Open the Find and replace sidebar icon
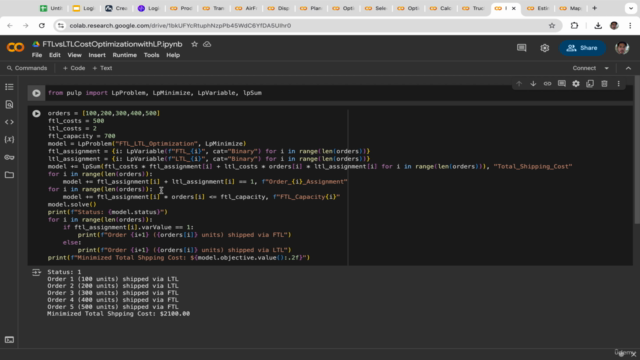640x360 pixels. point(9,104)
